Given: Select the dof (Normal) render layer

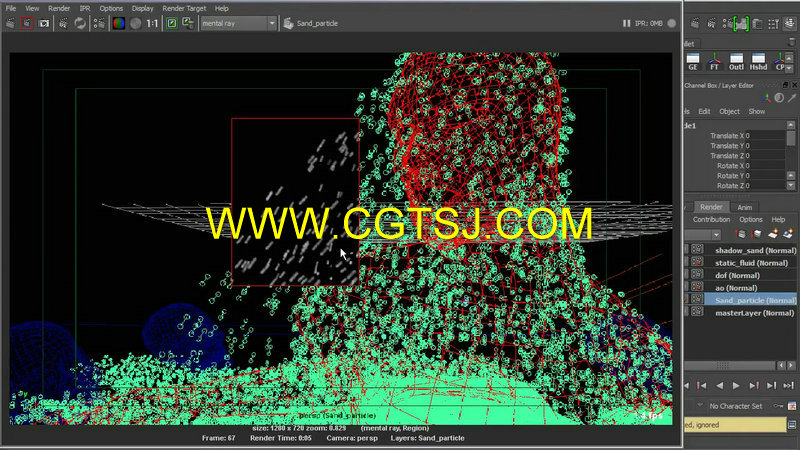Looking at the screenshot, I should coord(738,276).
